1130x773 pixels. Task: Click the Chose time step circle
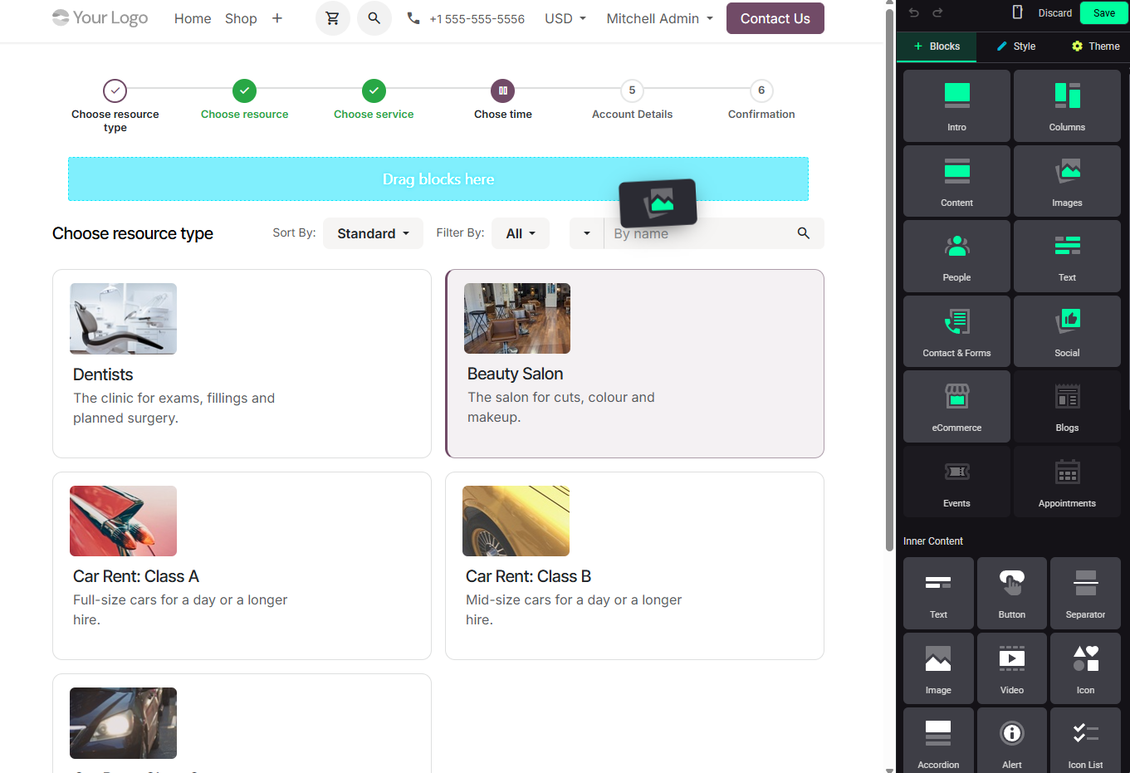click(503, 91)
